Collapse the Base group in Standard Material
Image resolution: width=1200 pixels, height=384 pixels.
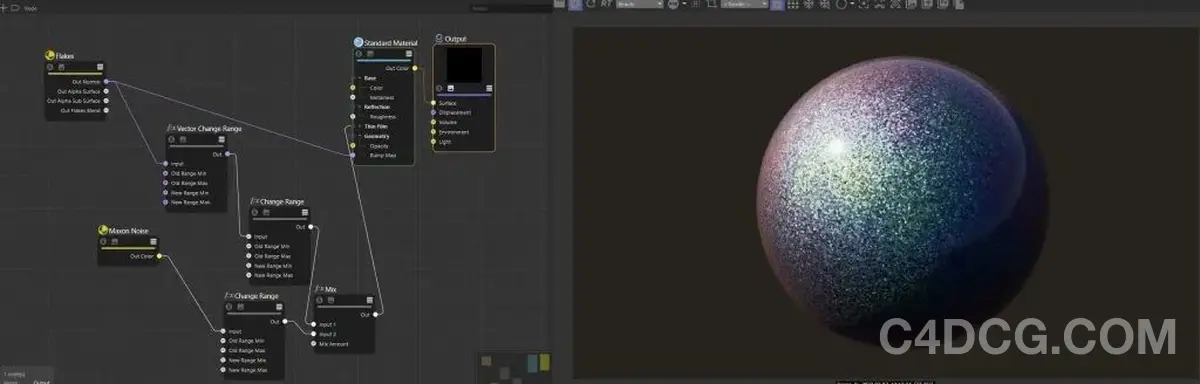click(357, 77)
